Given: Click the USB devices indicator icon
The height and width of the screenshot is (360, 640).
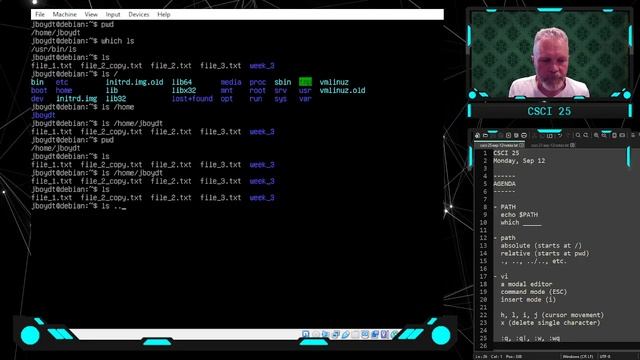Looking at the screenshot, I should click(x=345, y=334).
